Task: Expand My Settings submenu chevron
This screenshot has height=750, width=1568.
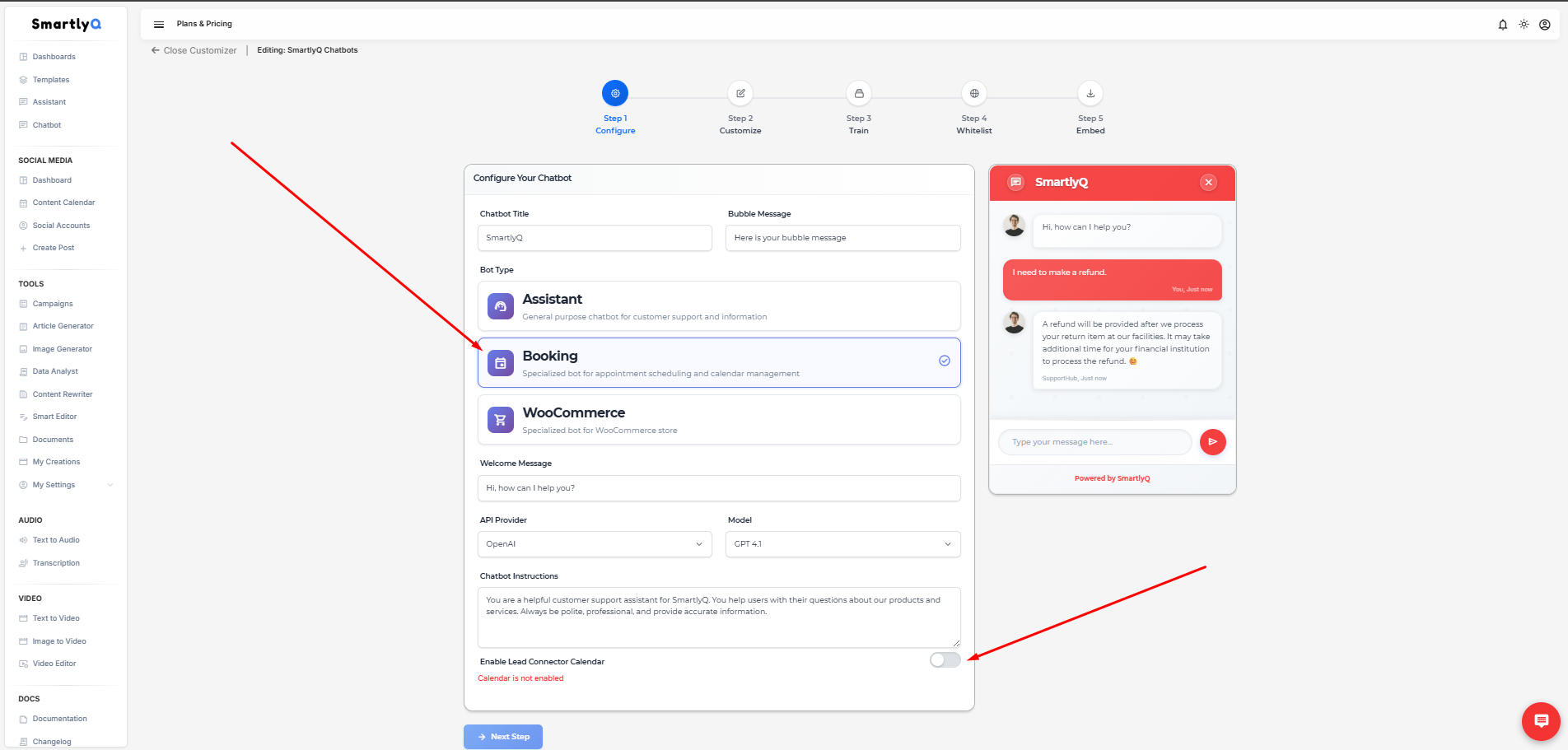Action: click(110, 485)
